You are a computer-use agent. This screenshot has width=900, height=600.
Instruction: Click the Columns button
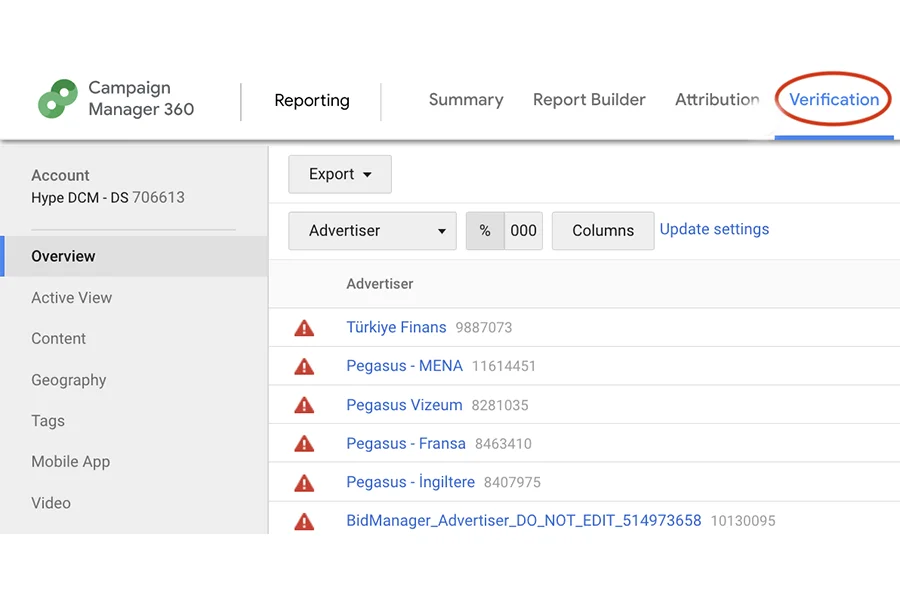pos(603,231)
